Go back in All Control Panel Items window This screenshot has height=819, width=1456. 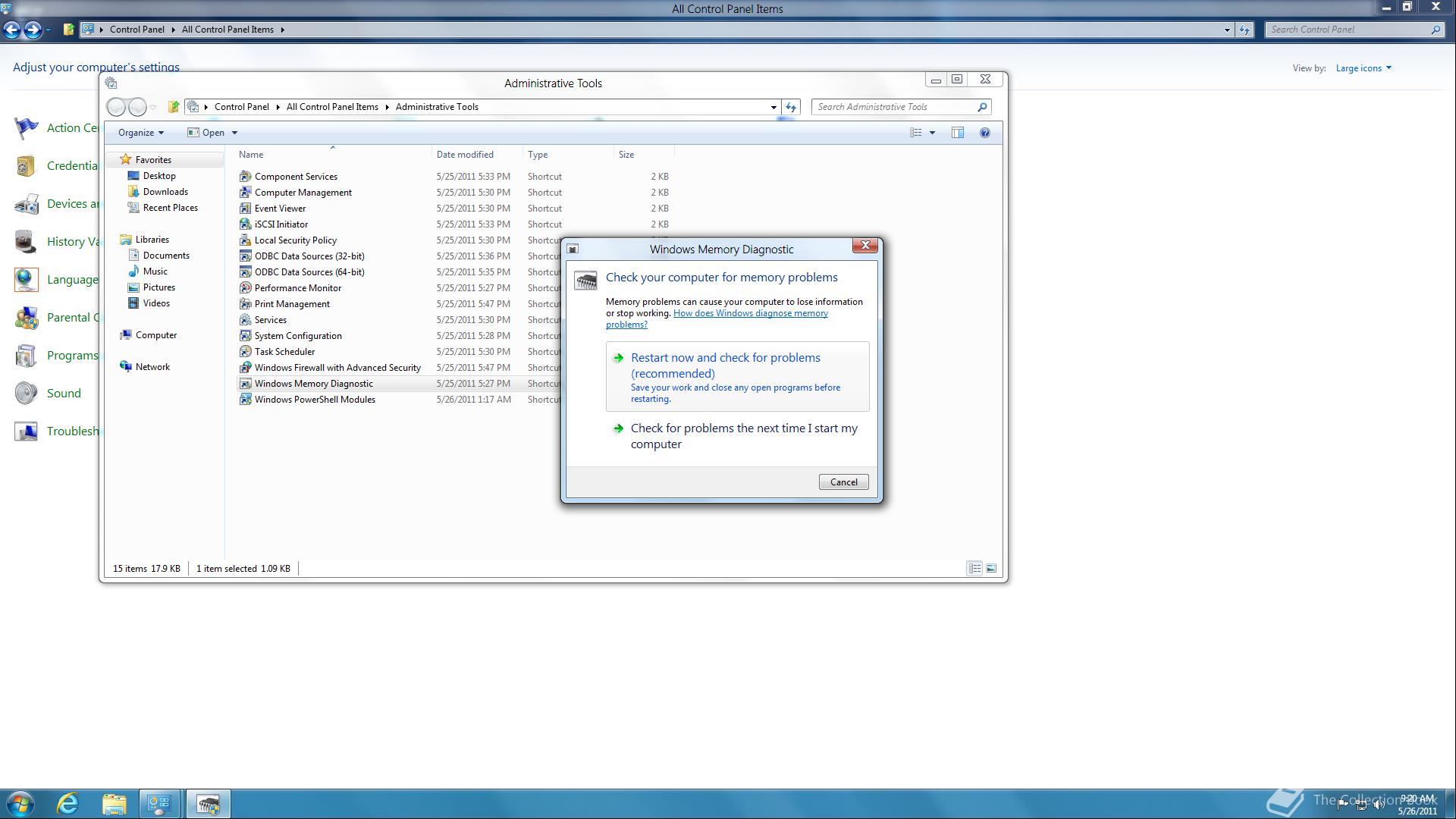[x=11, y=30]
